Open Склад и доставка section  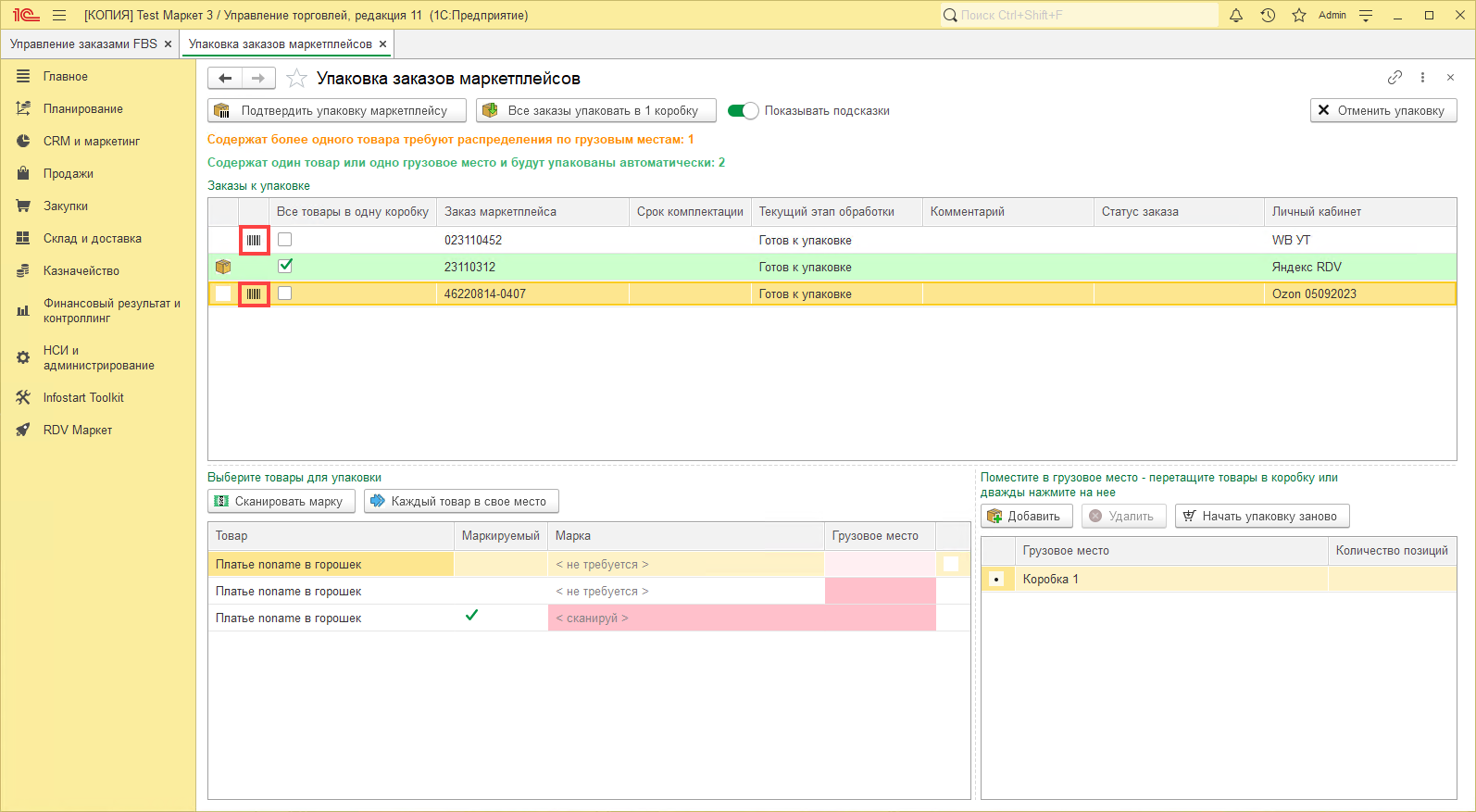pyautogui.click(x=92, y=238)
